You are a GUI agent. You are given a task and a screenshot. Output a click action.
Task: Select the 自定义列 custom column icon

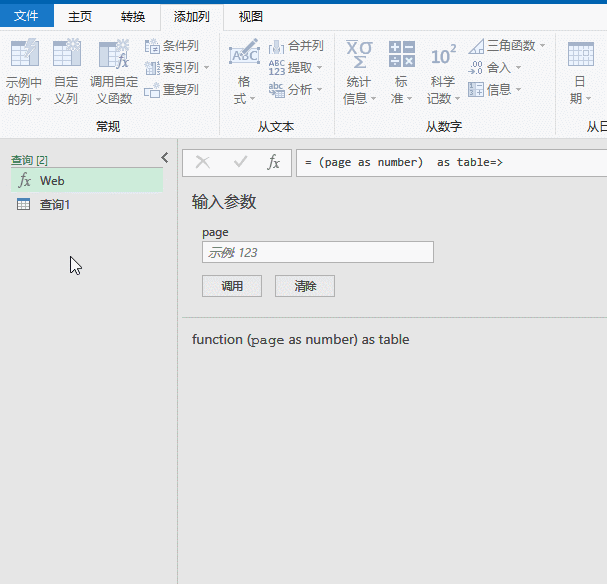pyautogui.click(x=67, y=53)
